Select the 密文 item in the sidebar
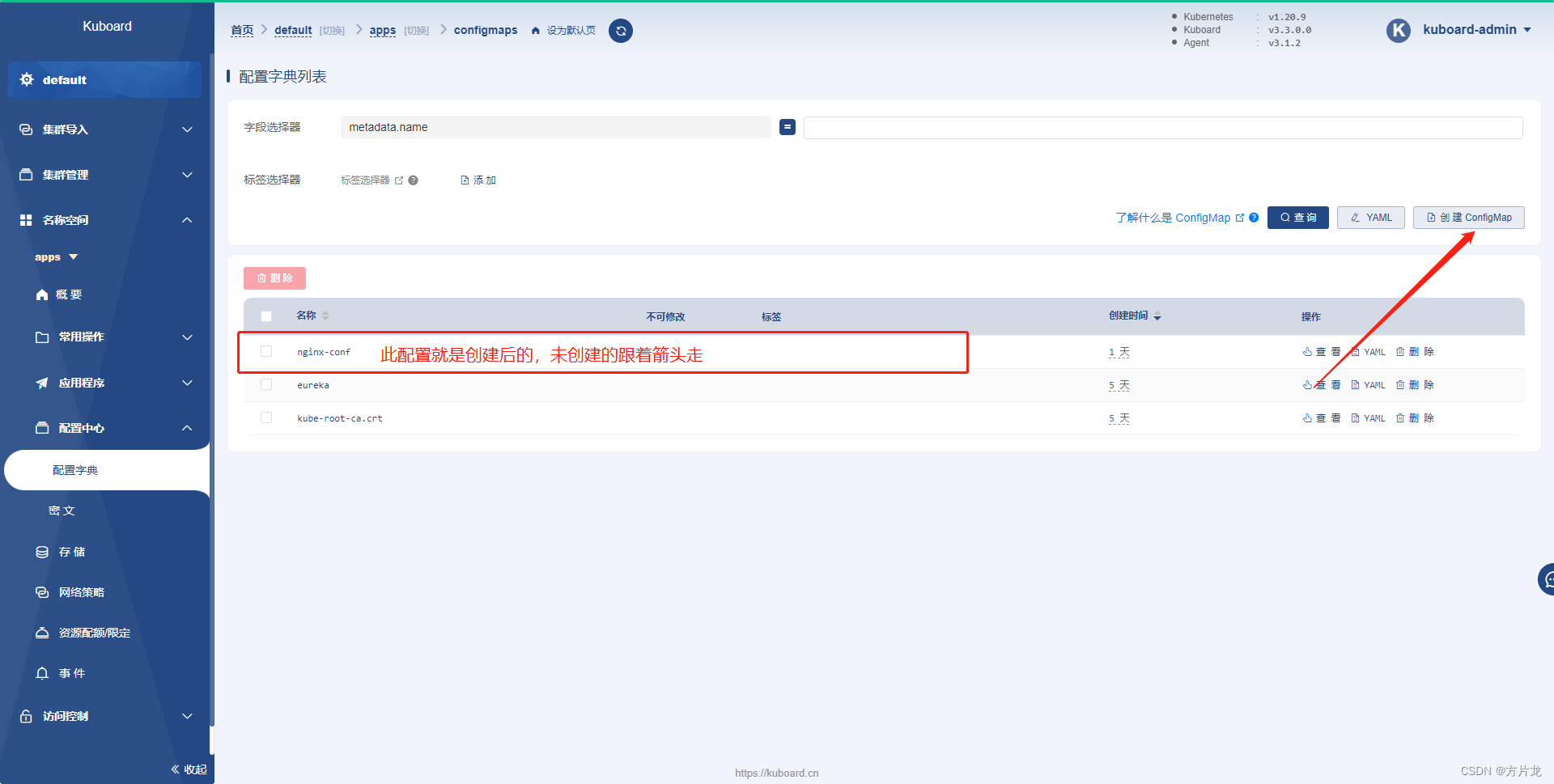 coord(62,510)
